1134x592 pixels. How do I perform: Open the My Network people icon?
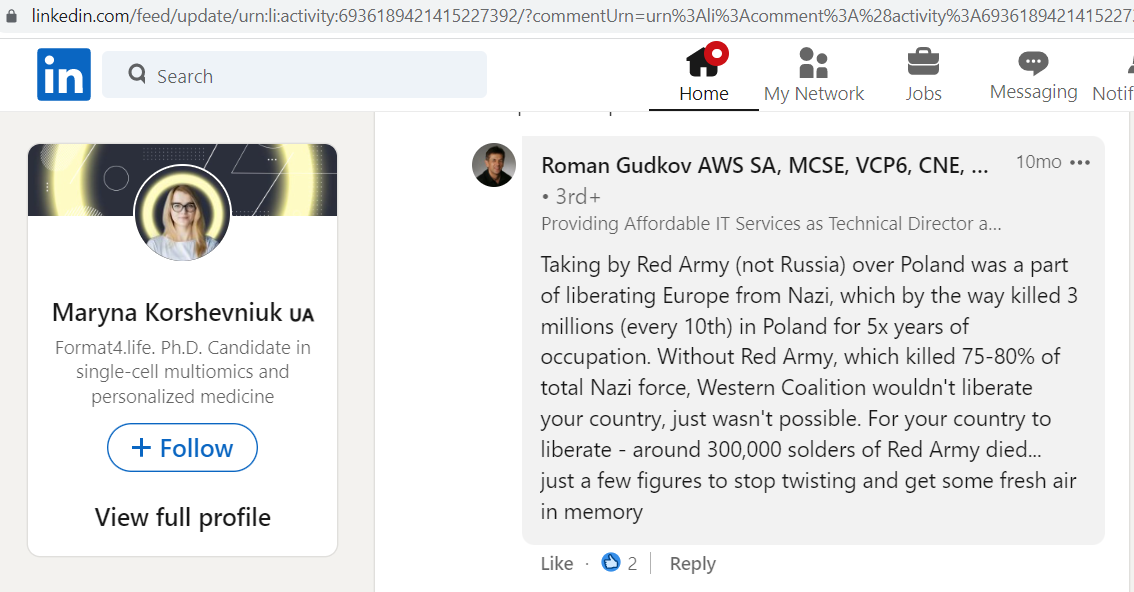(813, 62)
